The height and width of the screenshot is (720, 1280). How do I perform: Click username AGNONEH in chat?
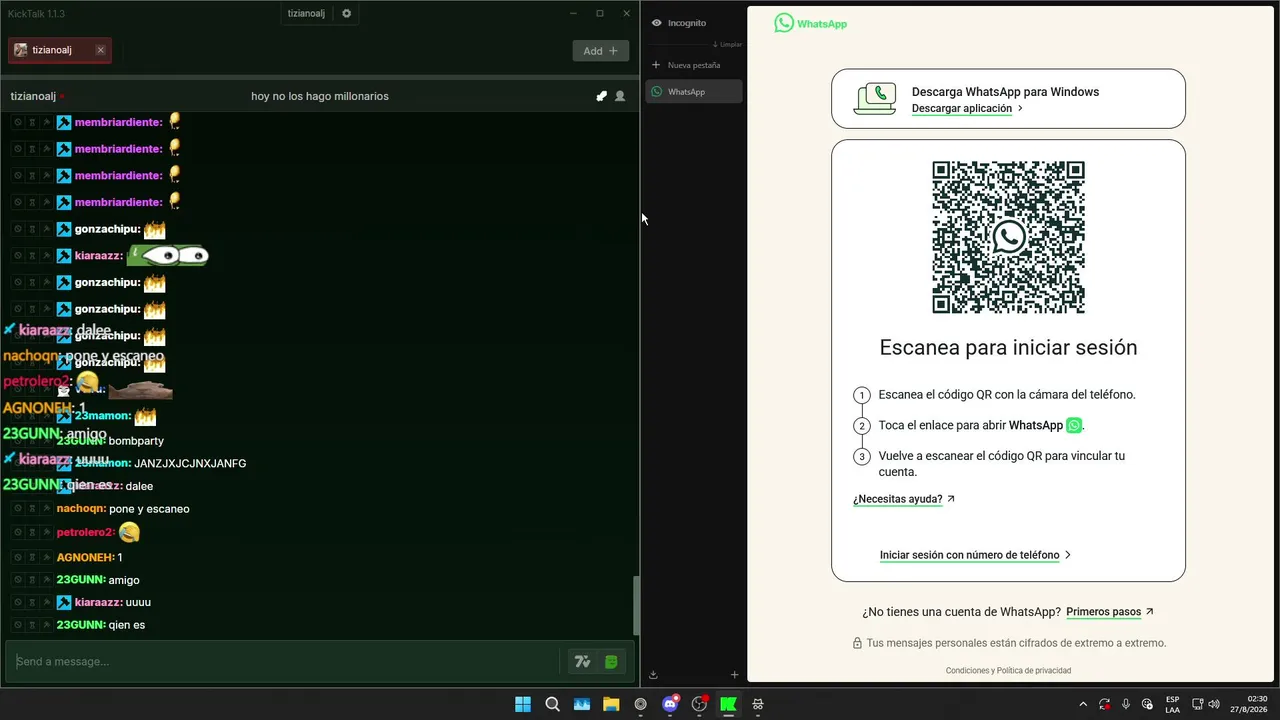click(x=86, y=557)
